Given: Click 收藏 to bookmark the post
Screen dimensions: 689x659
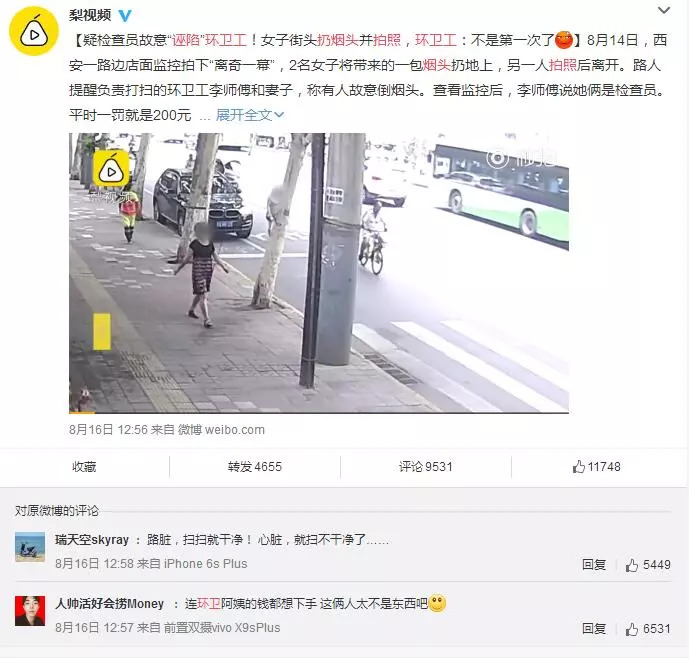Looking at the screenshot, I should coord(84,467).
